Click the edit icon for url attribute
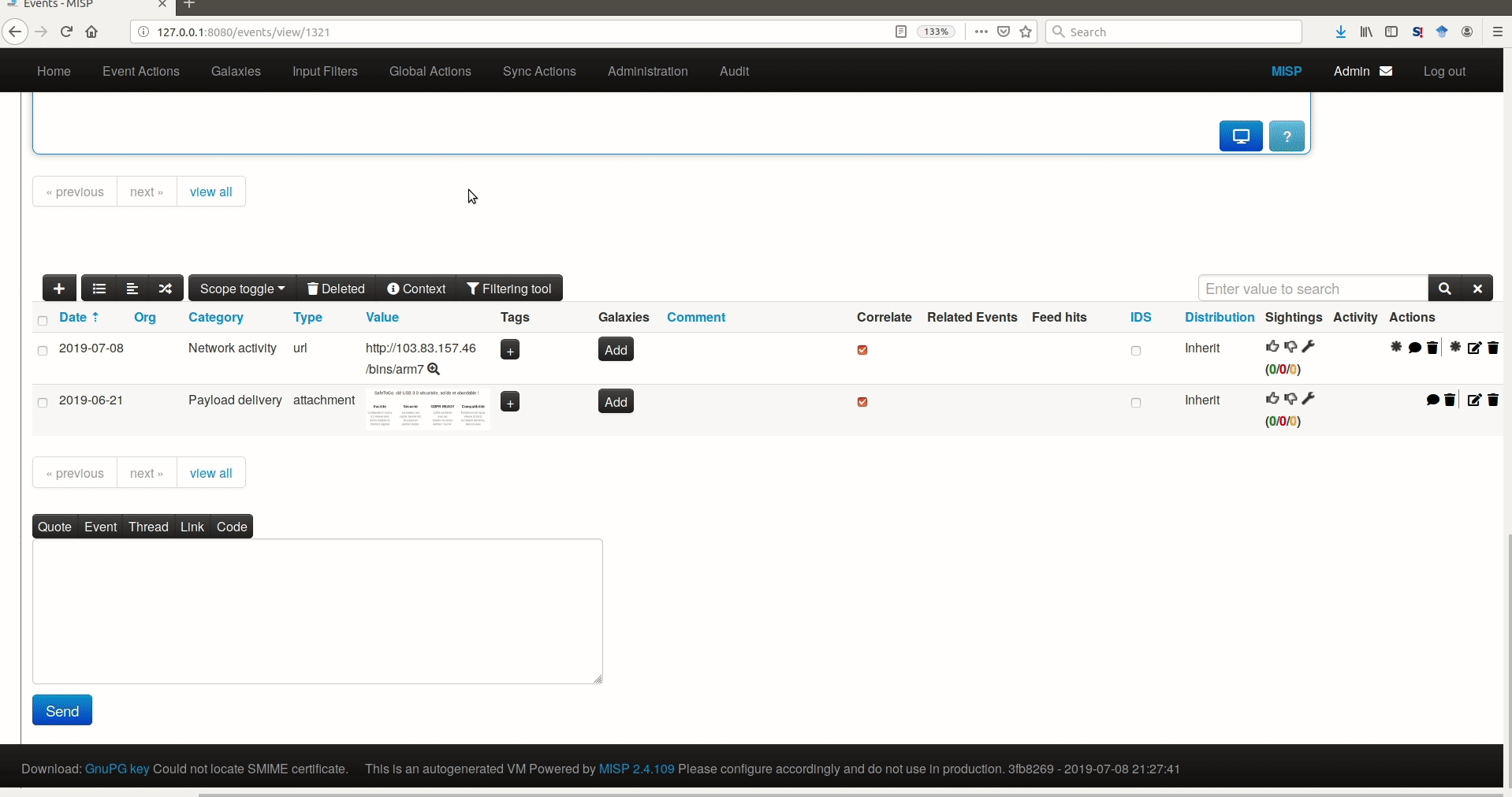Screen dimensions: 1512x797 (x=1474, y=348)
